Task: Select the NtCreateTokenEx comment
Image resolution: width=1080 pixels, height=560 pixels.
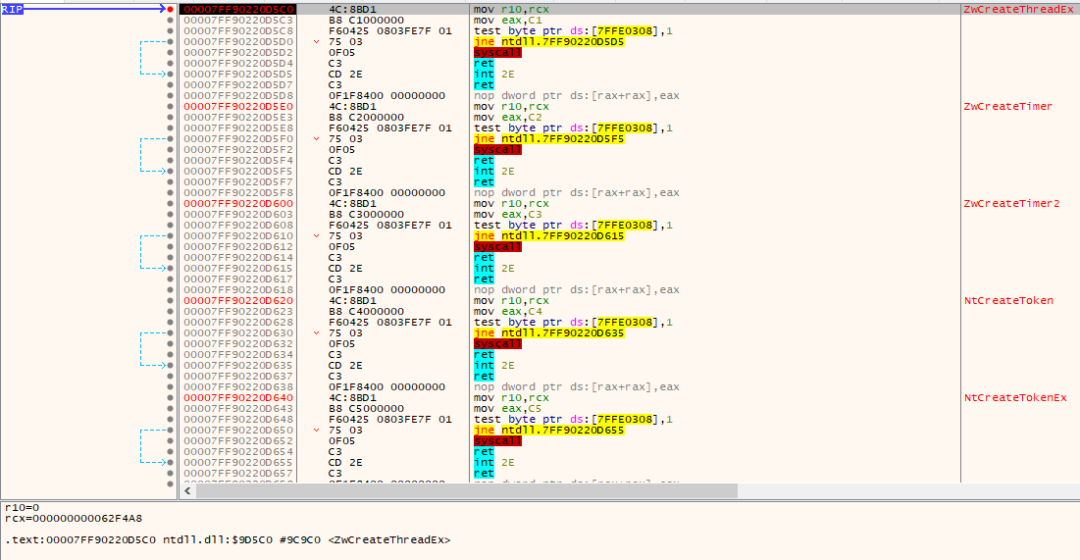Action: point(1015,397)
